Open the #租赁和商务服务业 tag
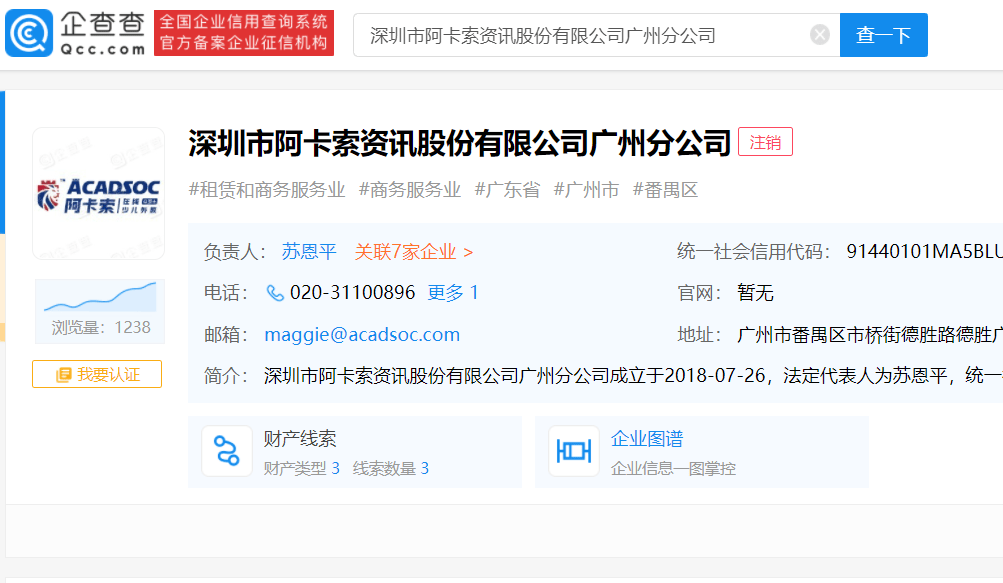 click(267, 190)
